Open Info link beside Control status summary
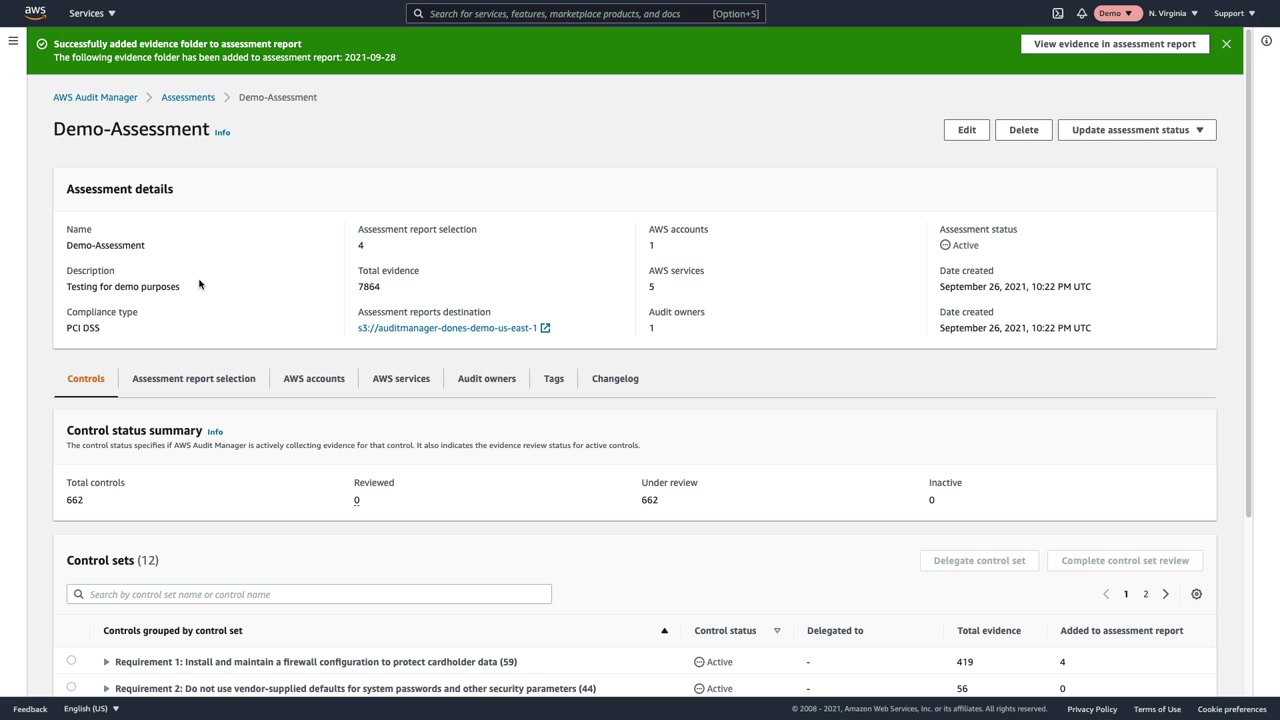 click(215, 432)
